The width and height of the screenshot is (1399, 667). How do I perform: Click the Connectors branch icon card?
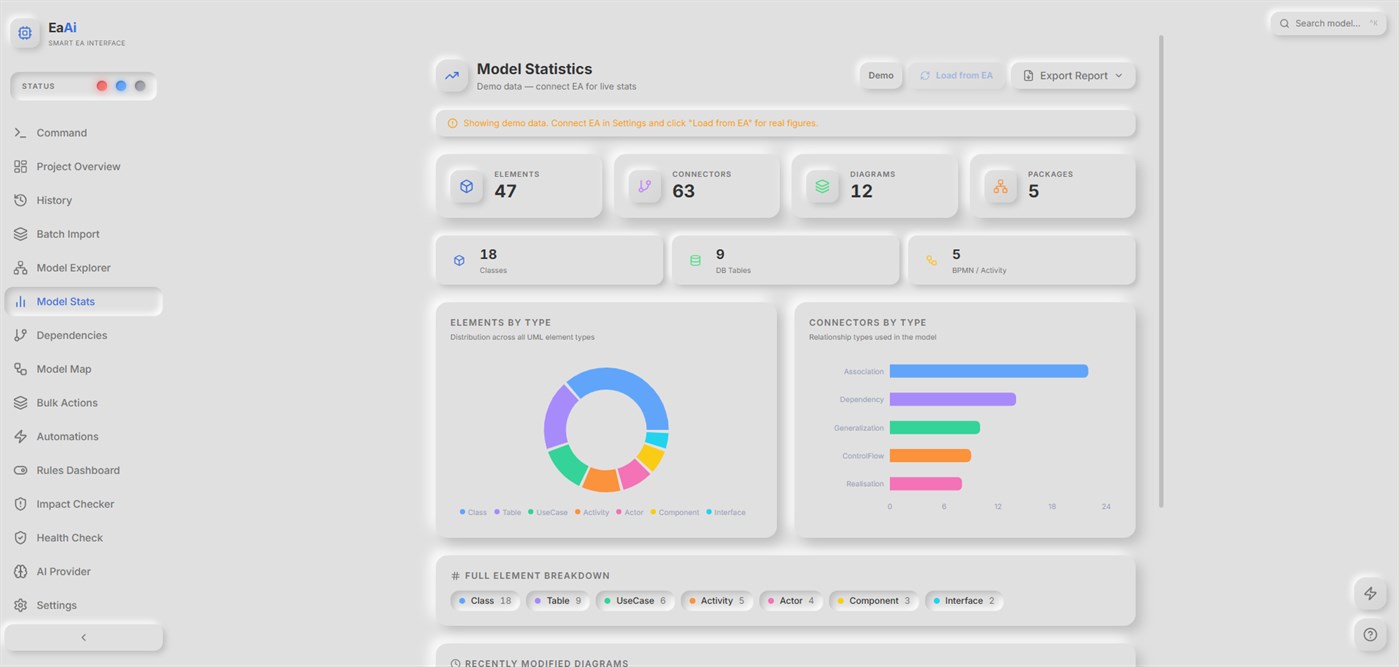tap(645, 186)
